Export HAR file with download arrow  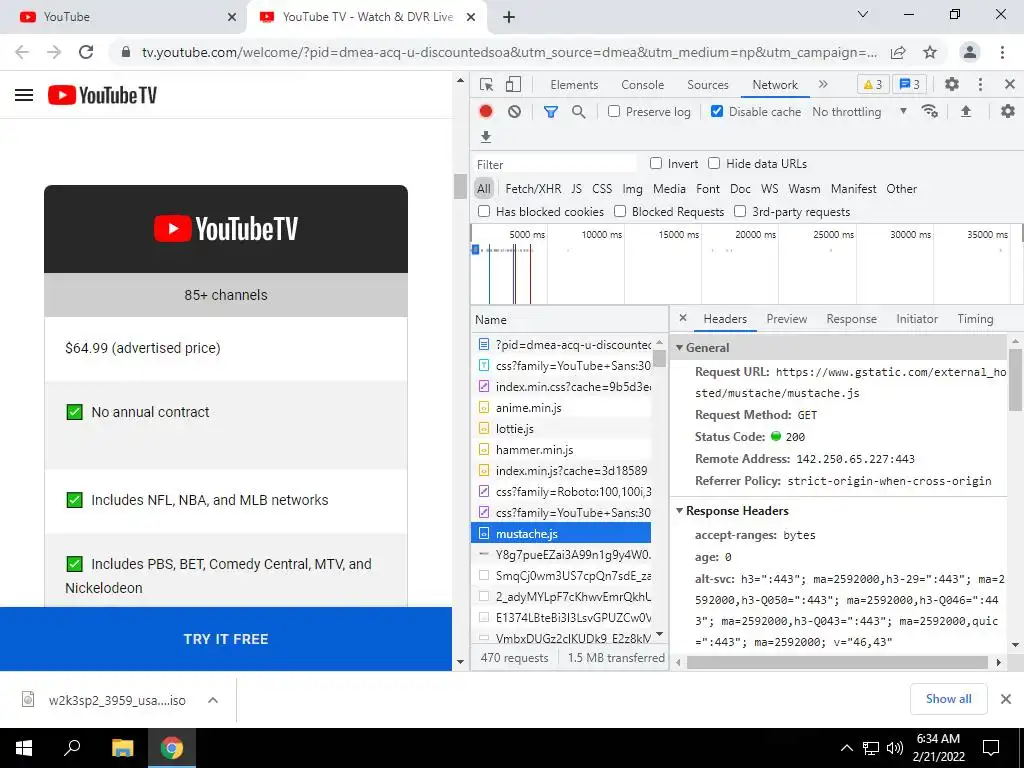[x=485, y=137]
